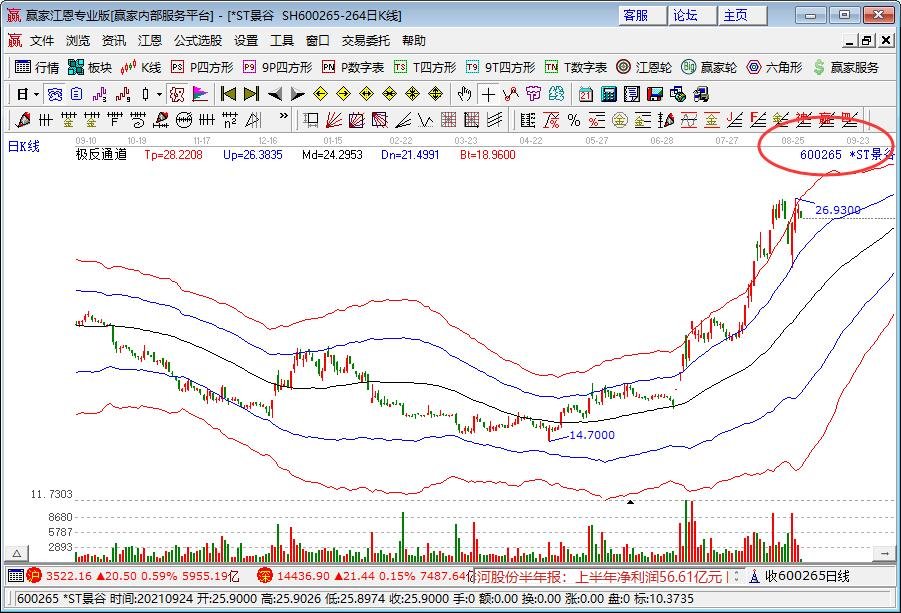Jump to first bar with skip-to-start icon

(x=228, y=94)
